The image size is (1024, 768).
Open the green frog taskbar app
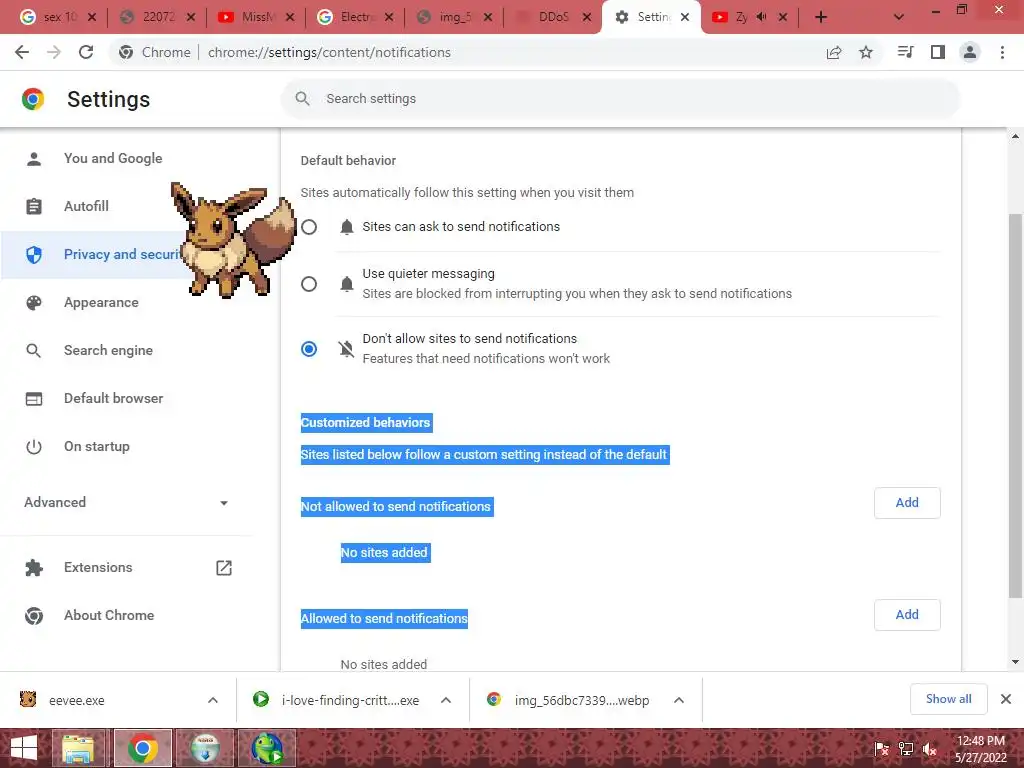pyautogui.click(x=268, y=748)
